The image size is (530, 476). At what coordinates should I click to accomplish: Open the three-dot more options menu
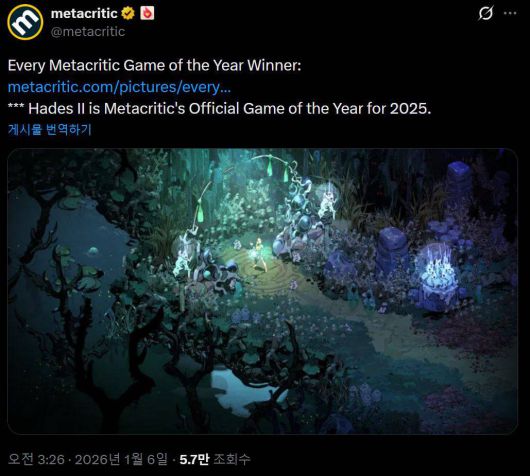click(x=510, y=14)
